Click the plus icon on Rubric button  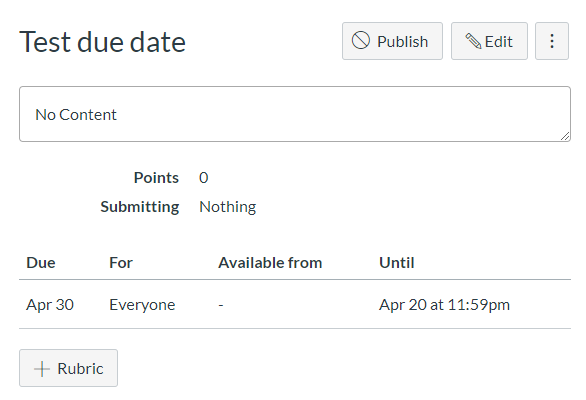(x=41, y=369)
